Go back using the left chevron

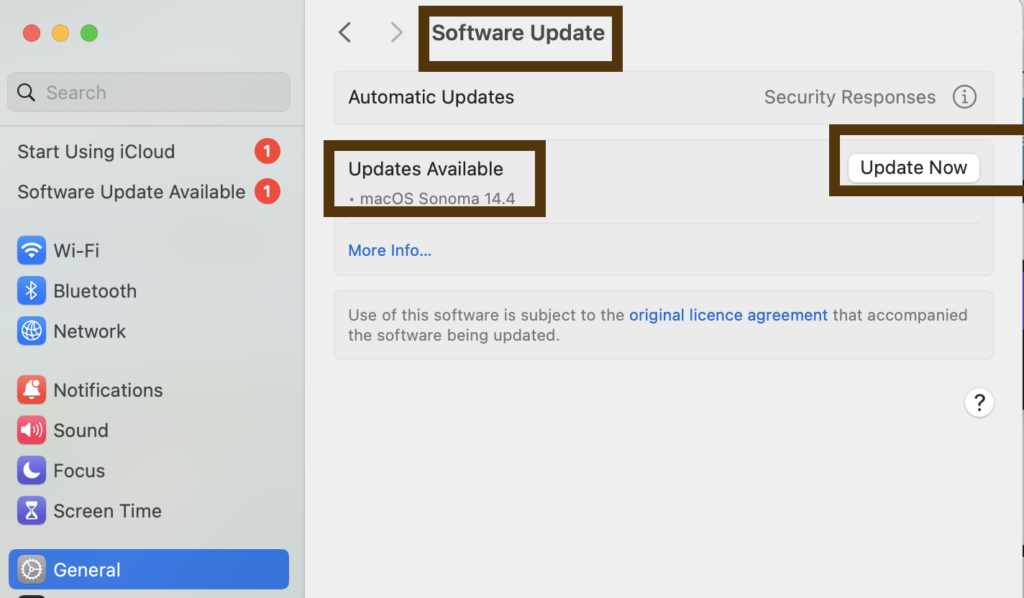tap(344, 32)
